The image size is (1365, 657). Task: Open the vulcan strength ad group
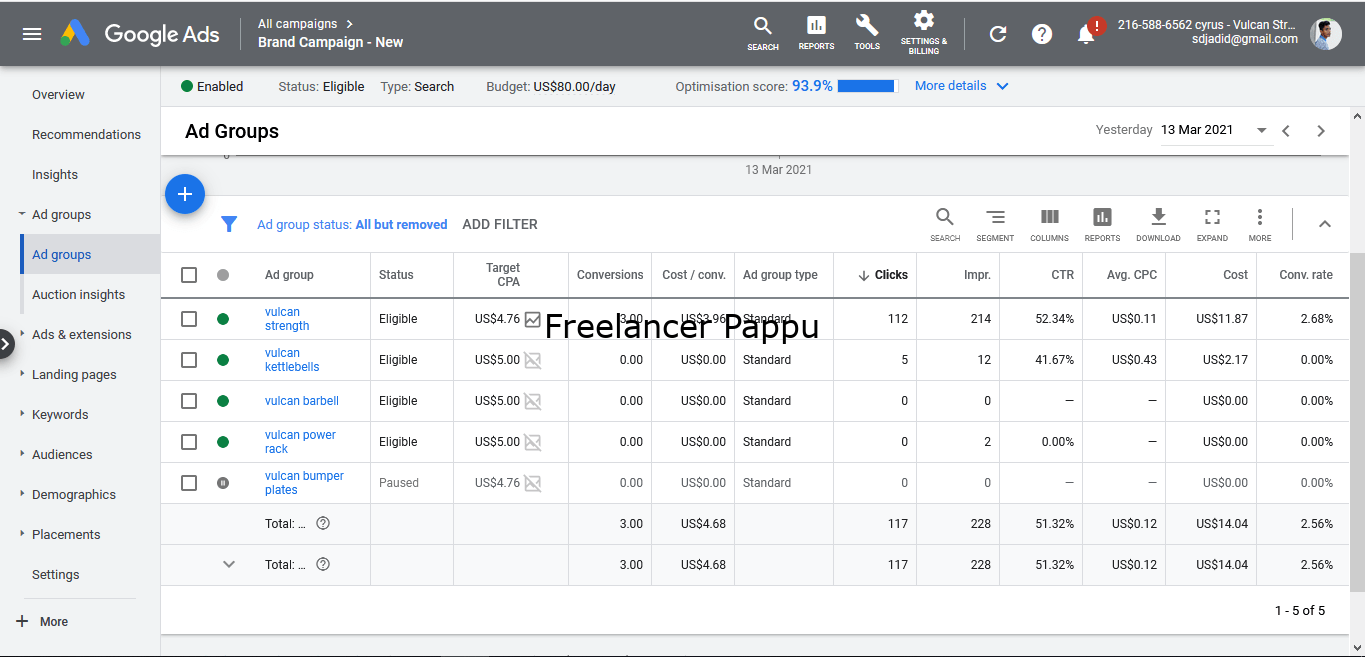[287, 319]
